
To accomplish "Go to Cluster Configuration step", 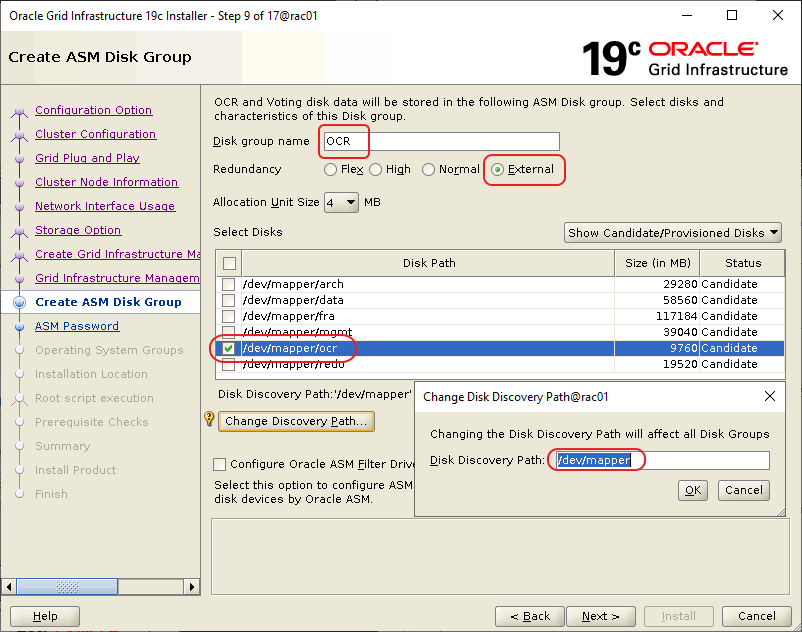I will pyautogui.click(x=96, y=134).
